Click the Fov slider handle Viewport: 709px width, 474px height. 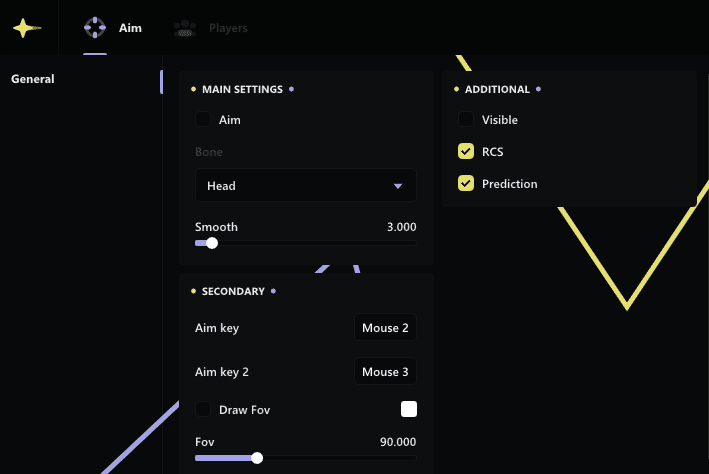257,458
